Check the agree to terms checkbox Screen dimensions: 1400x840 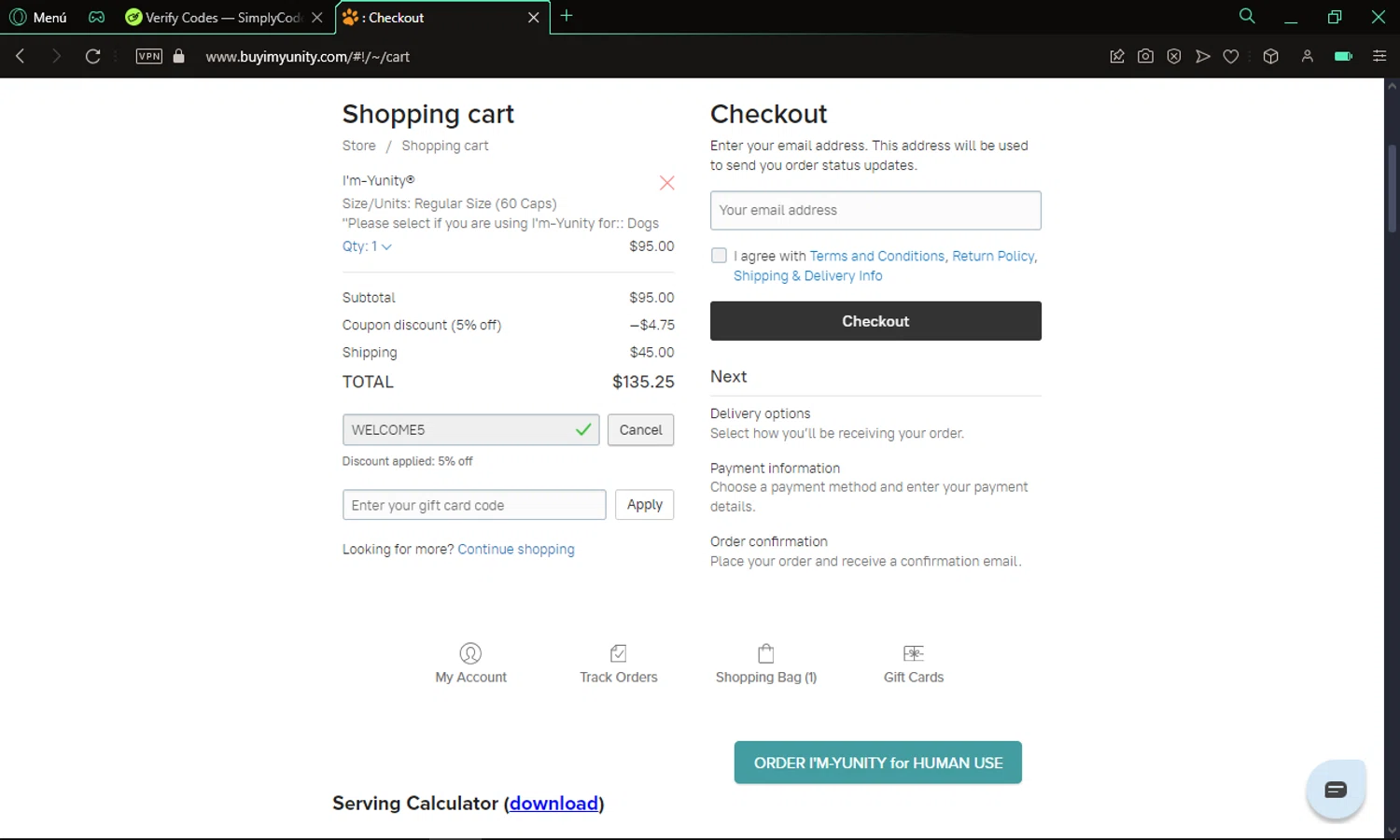click(719, 256)
